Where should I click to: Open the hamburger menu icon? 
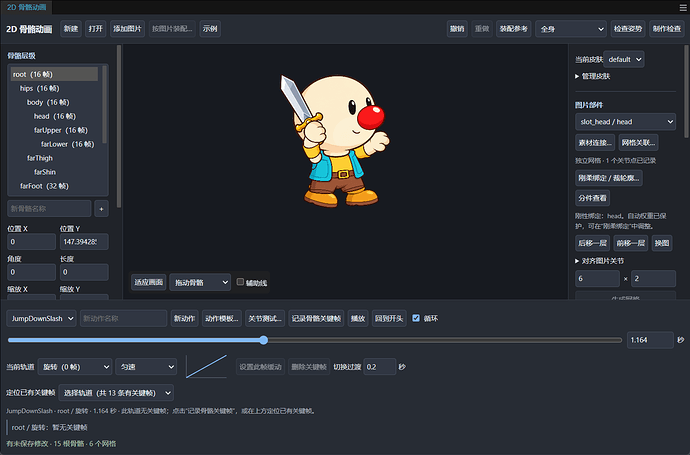(683, 7)
